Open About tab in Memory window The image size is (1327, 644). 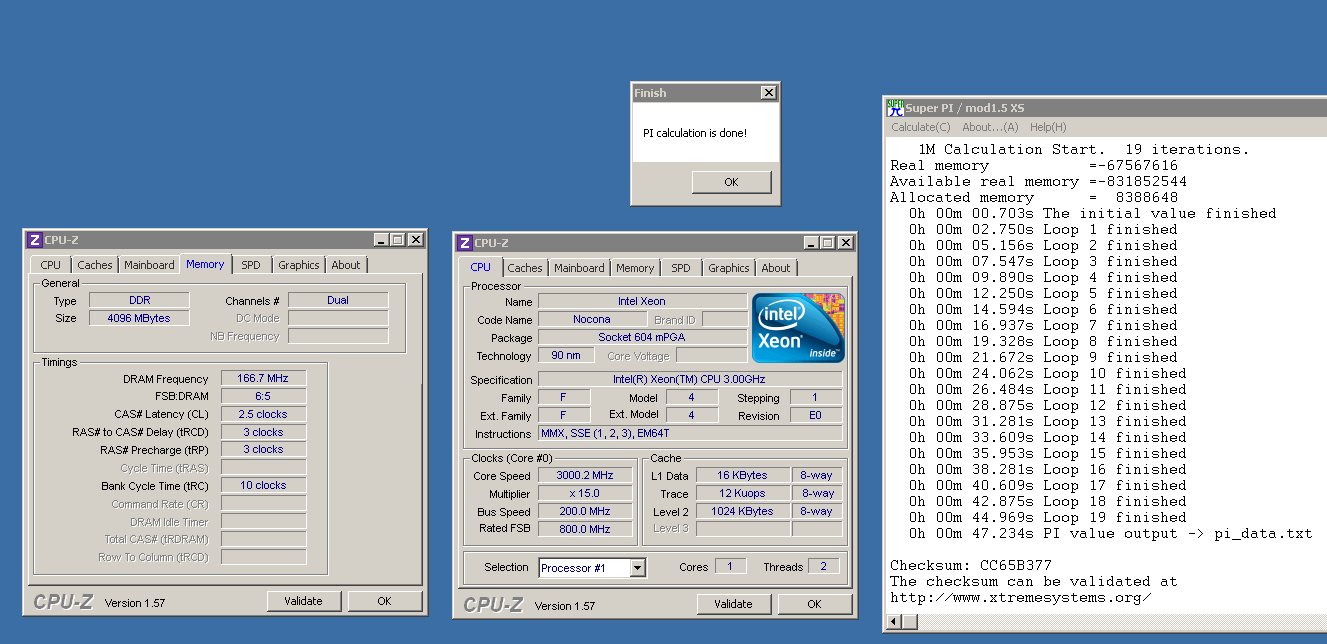(346, 265)
